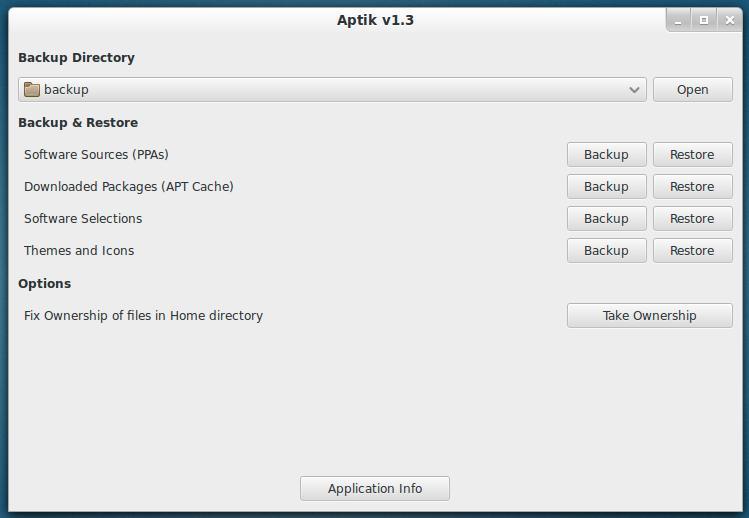
Task: Backup Downloaded Packages (APT Cache)
Action: pos(606,187)
